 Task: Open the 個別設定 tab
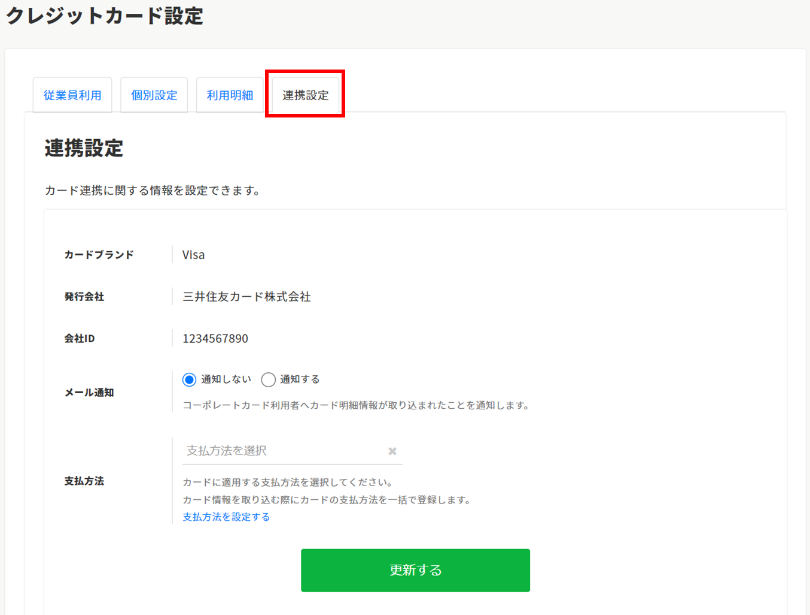pos(154,95)
